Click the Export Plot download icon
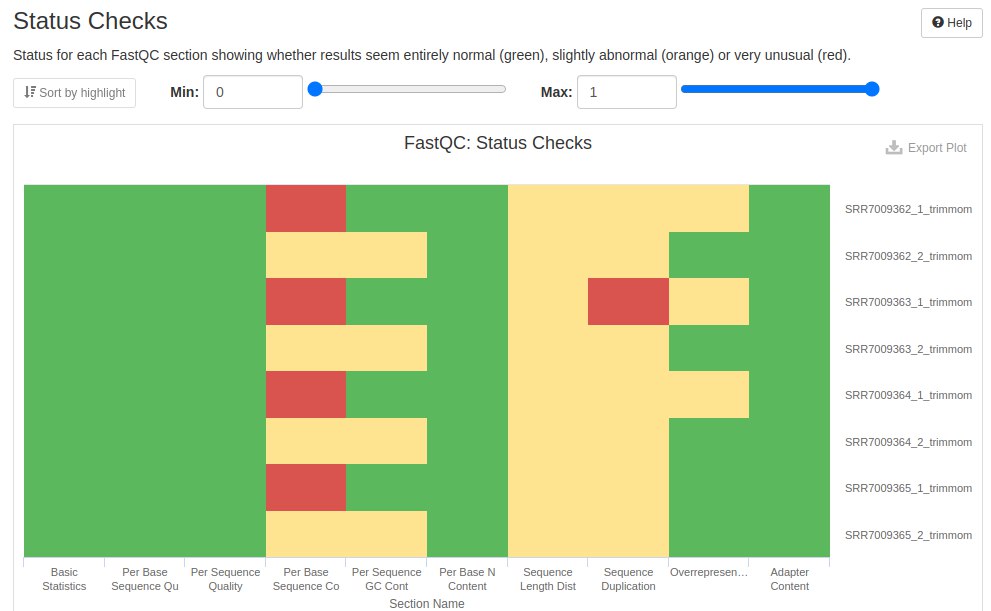Screen dimensions: 991x611 pyautogui.click(x=894, y=148)
